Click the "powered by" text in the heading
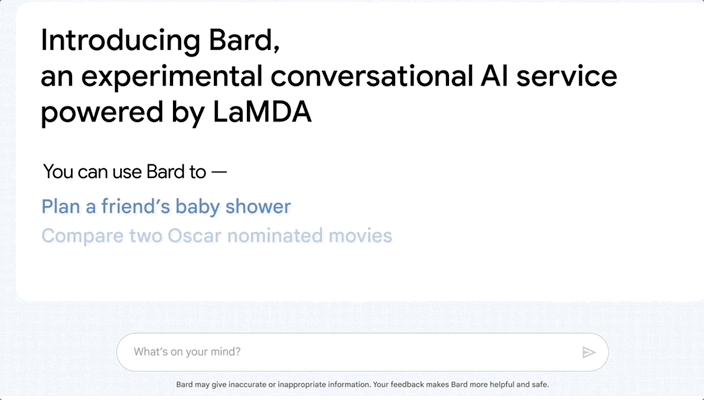The width and height of the screenshot is (704, 400). click(x=123, y=113)
